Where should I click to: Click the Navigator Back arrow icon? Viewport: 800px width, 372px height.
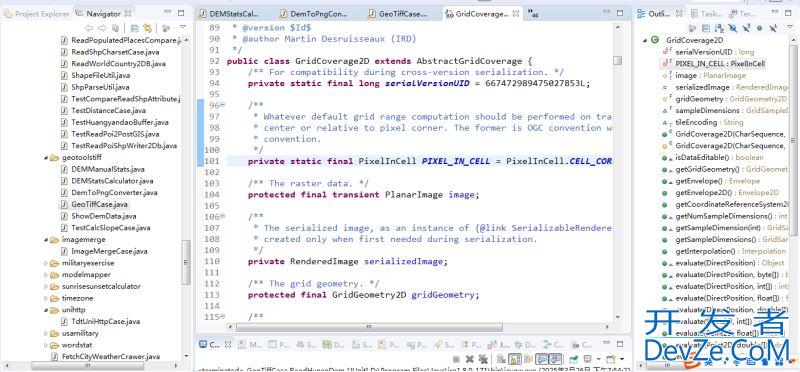click(x=89, y=28)
